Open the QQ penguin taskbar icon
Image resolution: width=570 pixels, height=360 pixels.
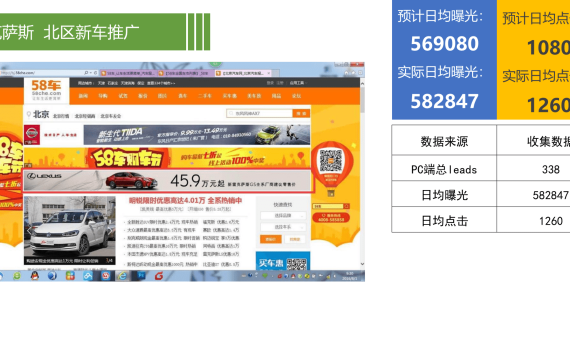click(x=35, y=276)
